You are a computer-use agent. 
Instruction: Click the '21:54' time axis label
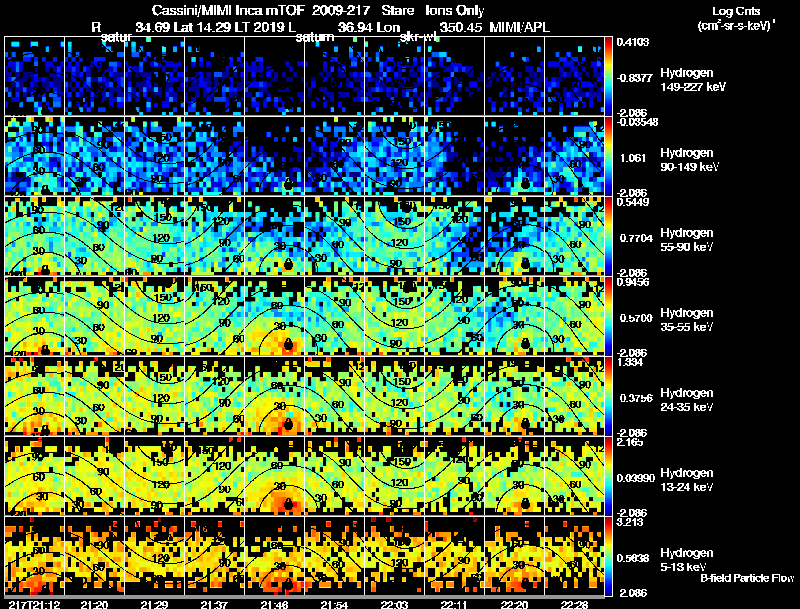coord(334,604)
